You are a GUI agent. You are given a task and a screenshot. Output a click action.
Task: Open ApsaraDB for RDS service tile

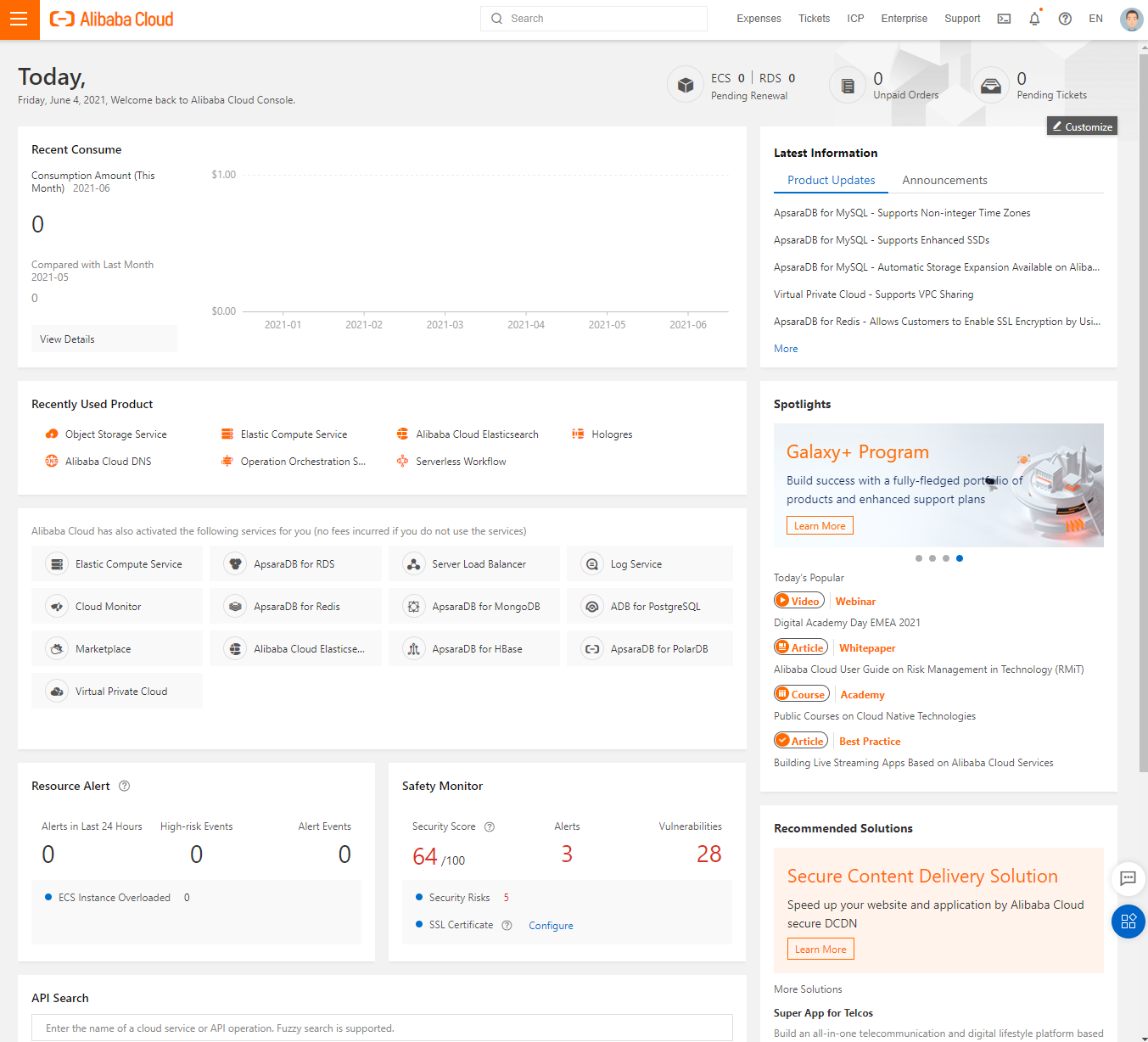(x=295, y=563)
